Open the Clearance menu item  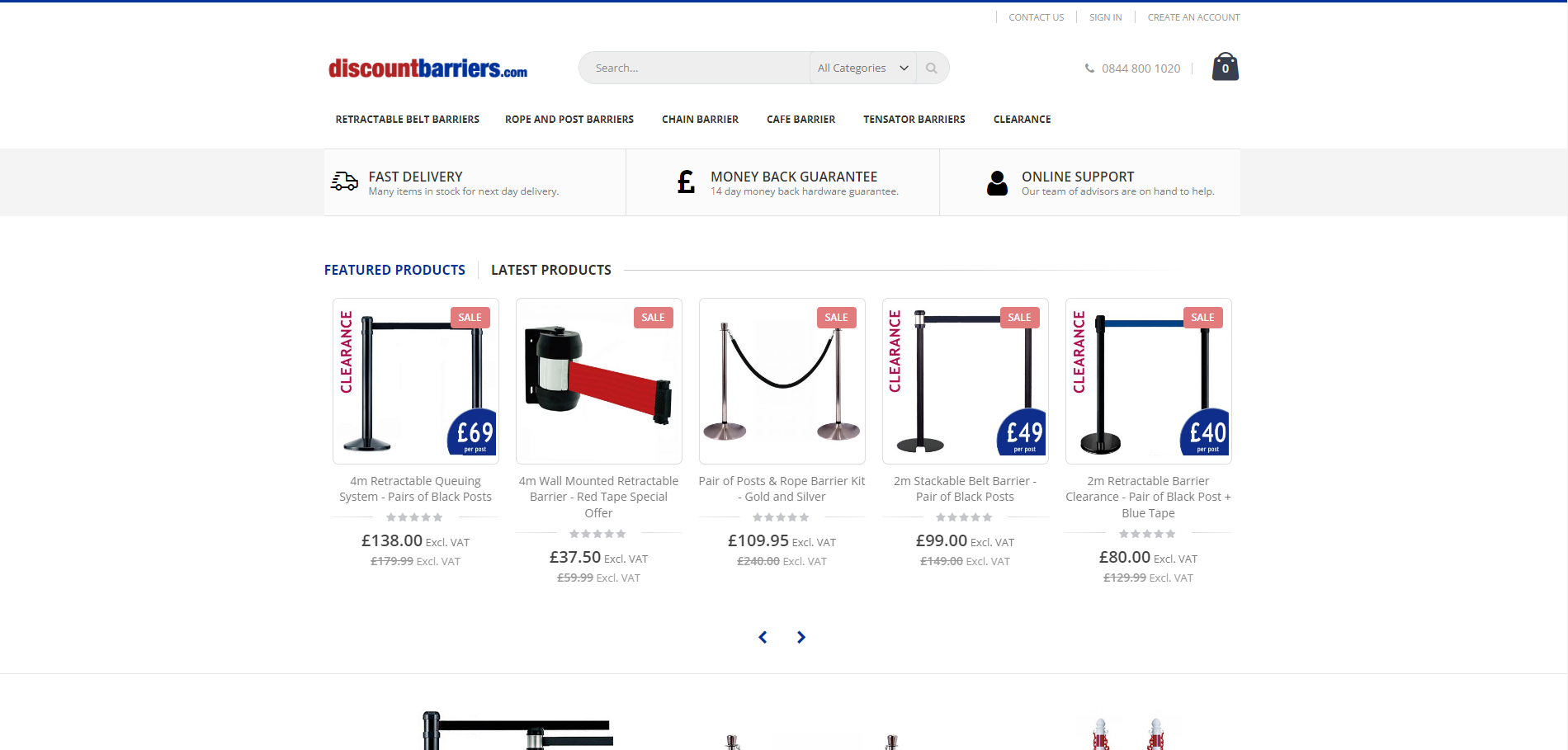tap(1022, 120)
